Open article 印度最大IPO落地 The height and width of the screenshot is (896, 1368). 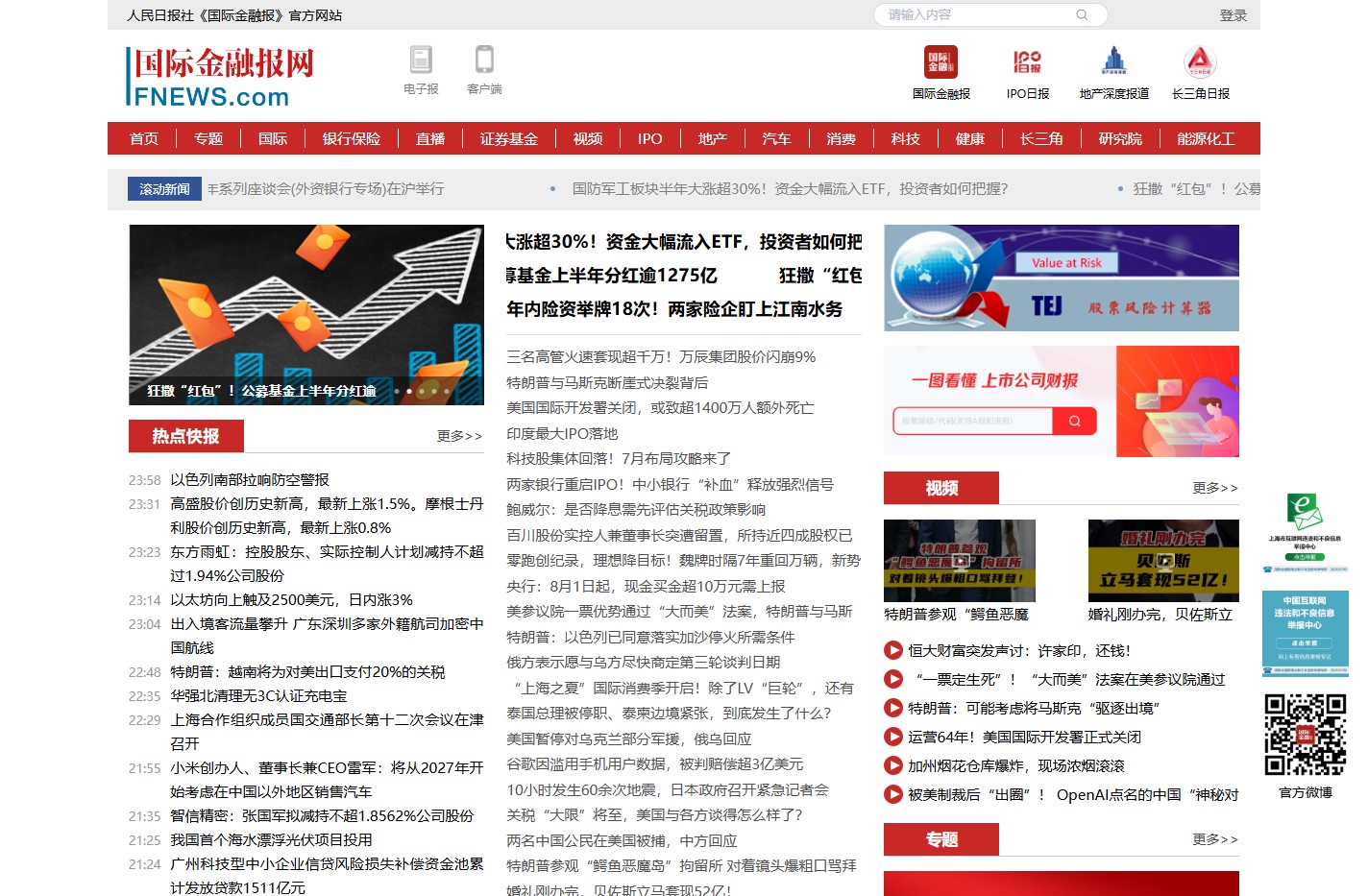[x=562, y=433]
